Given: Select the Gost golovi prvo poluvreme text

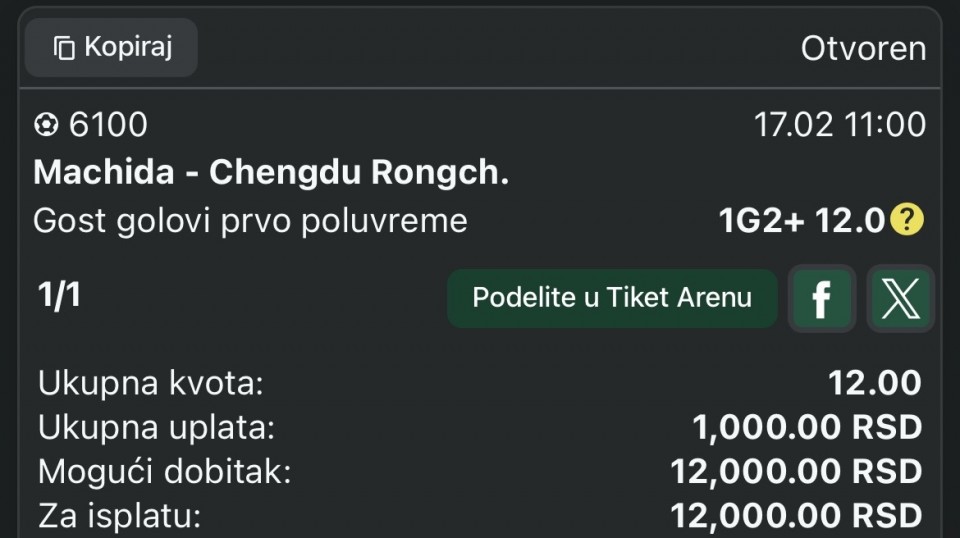Looking at the screenshot, I should click(250, 220).
